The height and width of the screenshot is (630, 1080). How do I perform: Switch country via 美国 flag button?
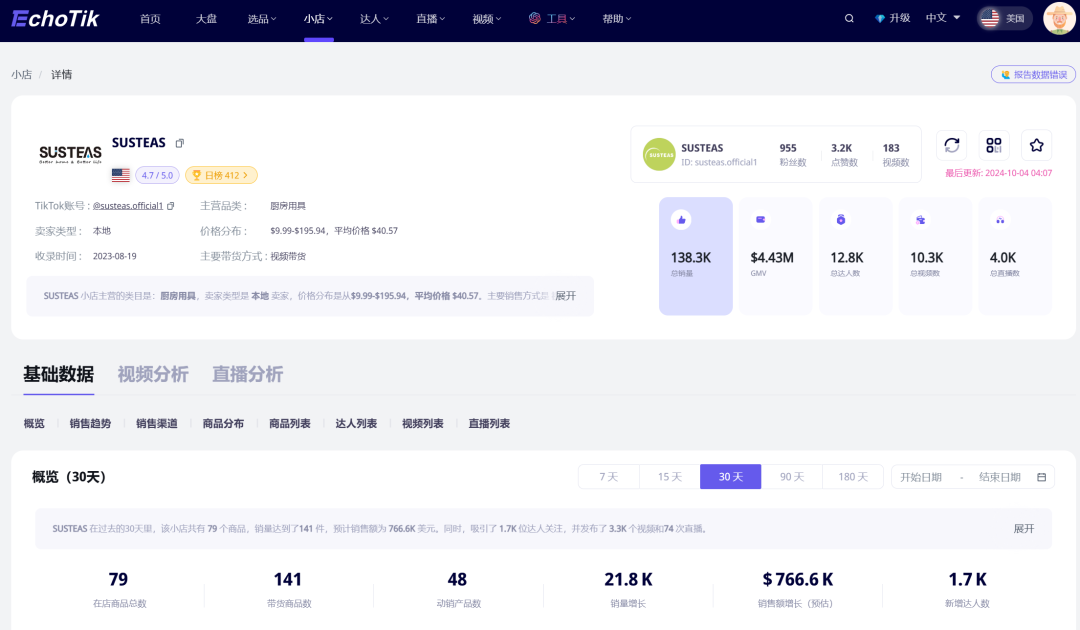click(x=1004, y=19)
